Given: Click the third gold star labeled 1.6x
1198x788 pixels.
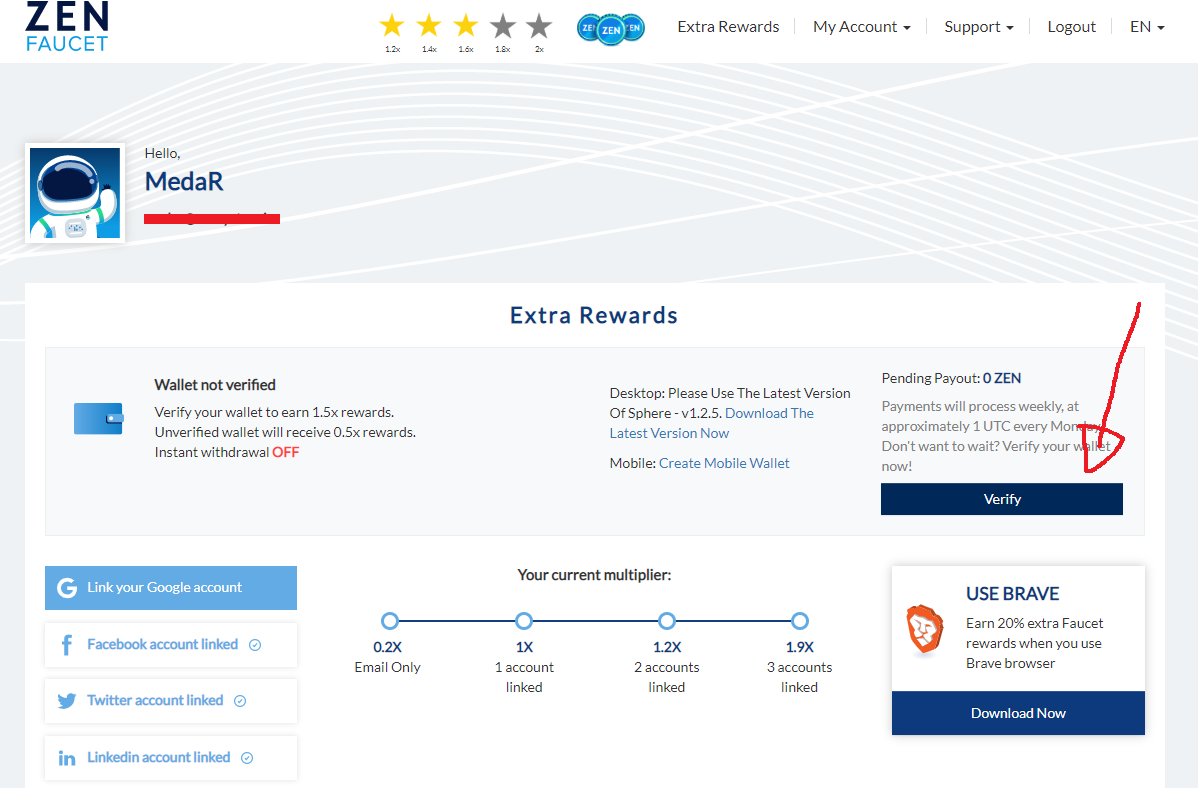Looking at the screenshot, I should point(465,26).
